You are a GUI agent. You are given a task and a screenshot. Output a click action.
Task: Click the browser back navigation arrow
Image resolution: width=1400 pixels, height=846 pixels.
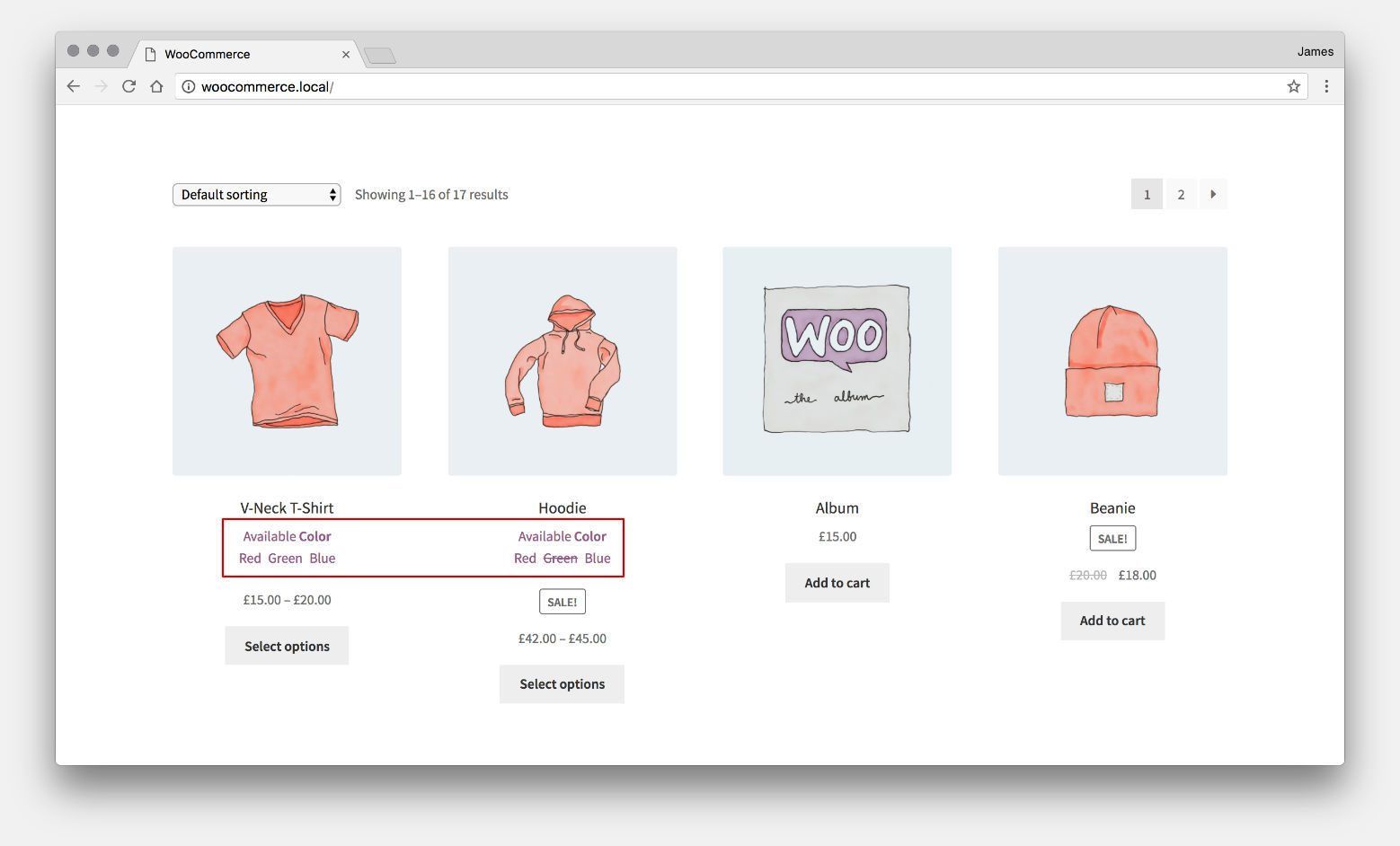[73, 86]
